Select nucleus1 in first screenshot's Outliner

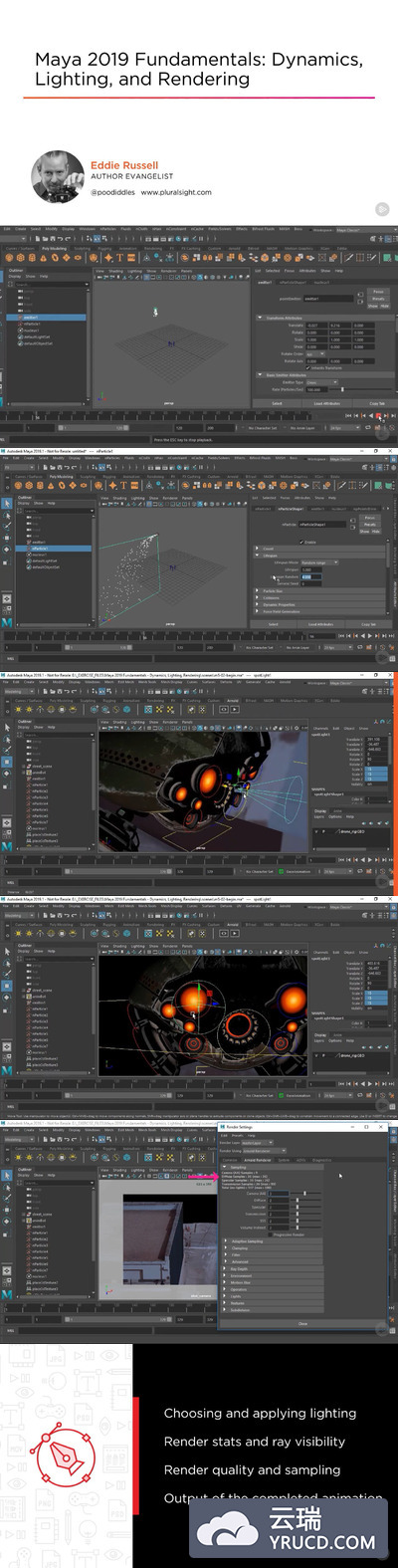click(32, 331)
